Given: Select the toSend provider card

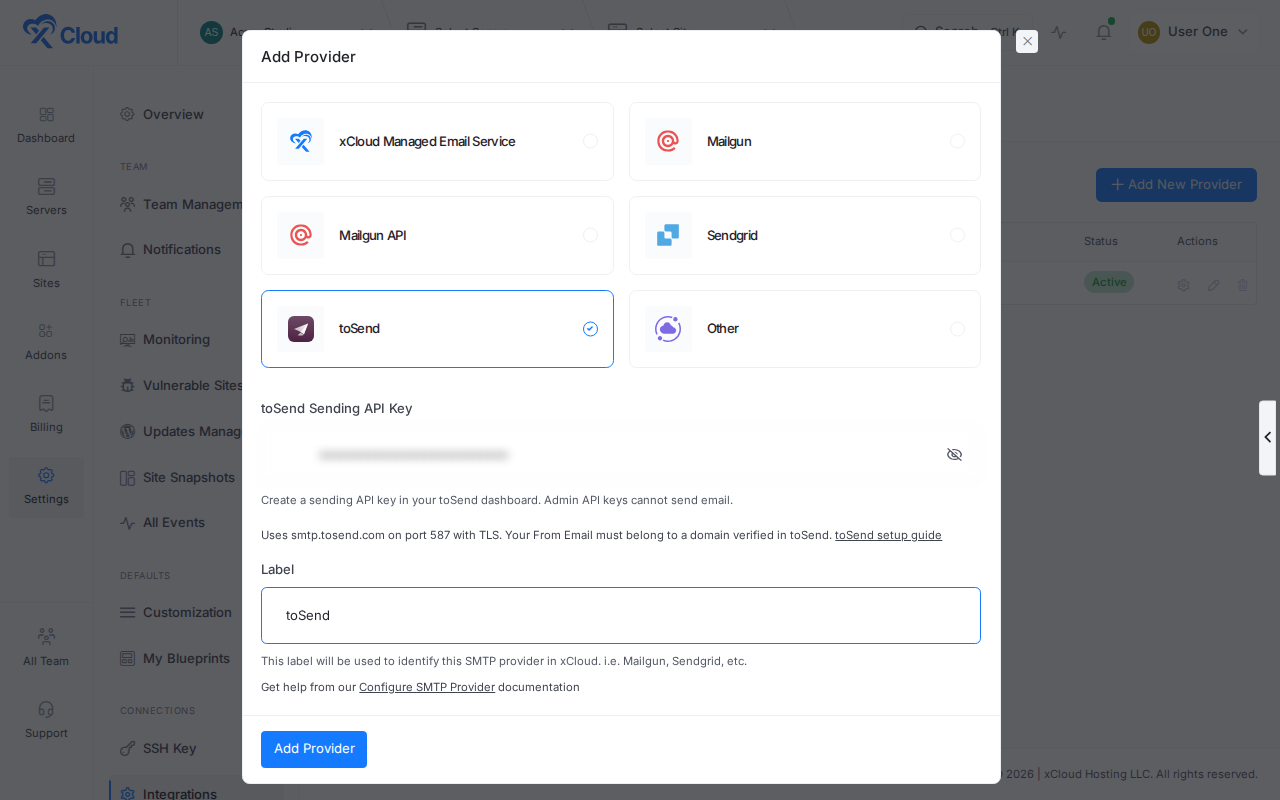Looking at the screenshot, I should tap(437, 329).
